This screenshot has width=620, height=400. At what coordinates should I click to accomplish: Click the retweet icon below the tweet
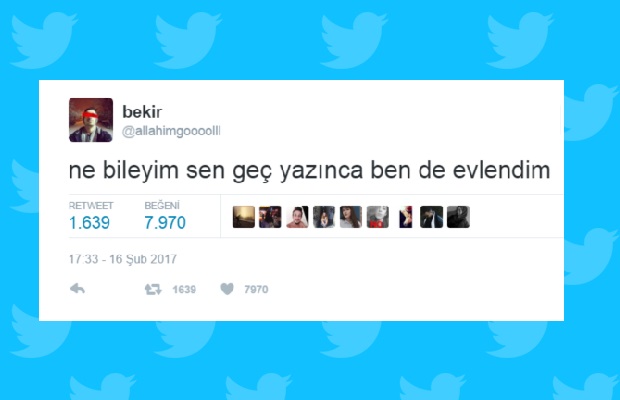pos(153,289)
